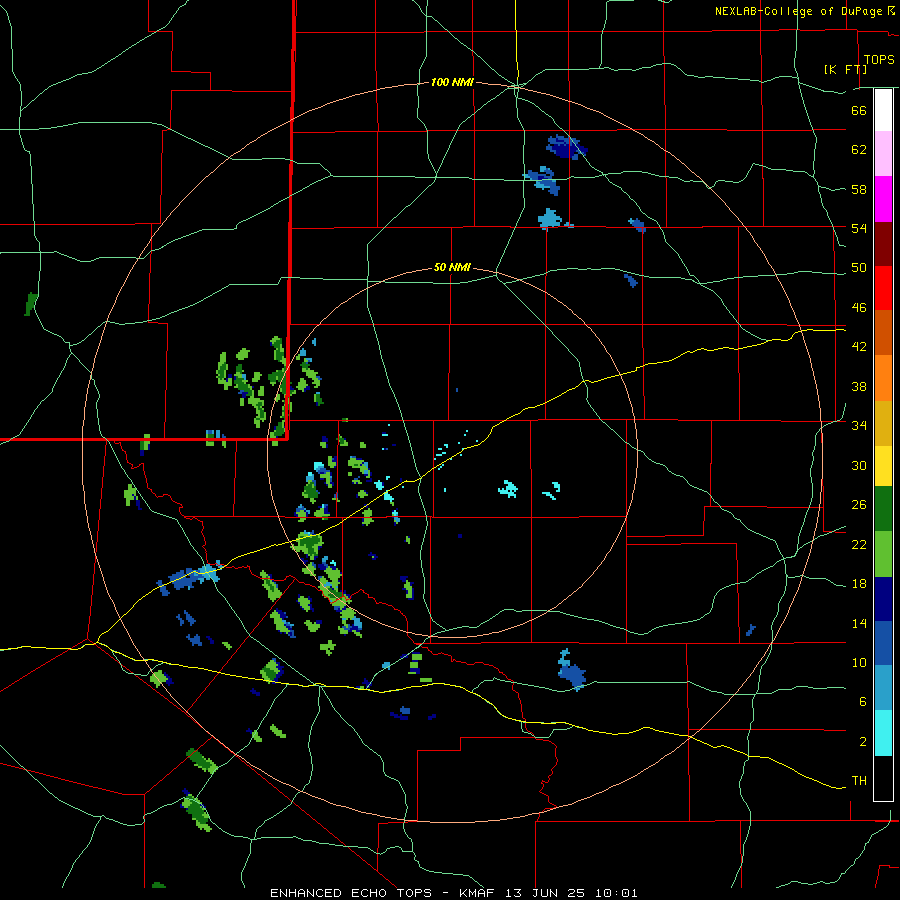This screenshot has height=900, width=900.
Task: Click the bright yellow scale swatch
Action: pyautogui.click(x=883, y=466)
